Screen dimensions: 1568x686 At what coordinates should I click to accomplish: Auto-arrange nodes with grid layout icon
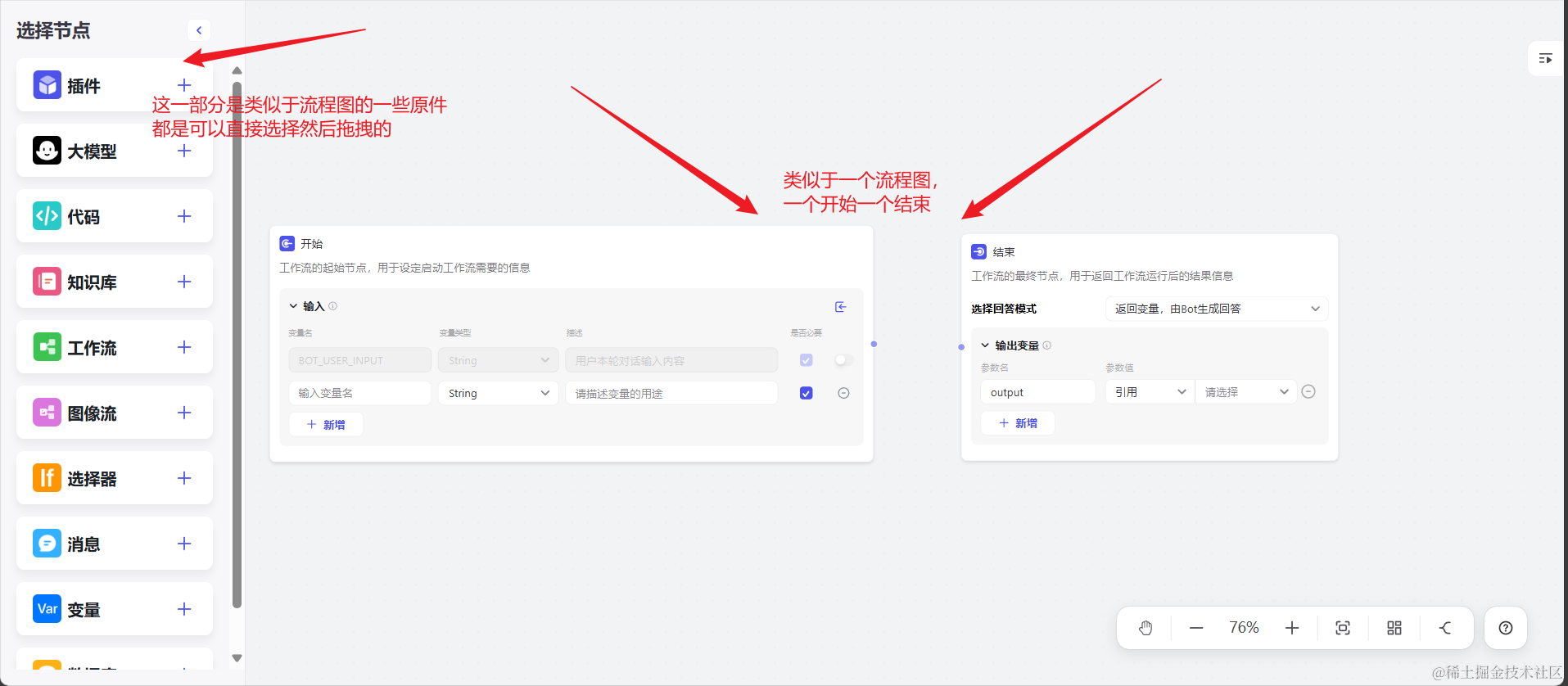click(1394, 628)
